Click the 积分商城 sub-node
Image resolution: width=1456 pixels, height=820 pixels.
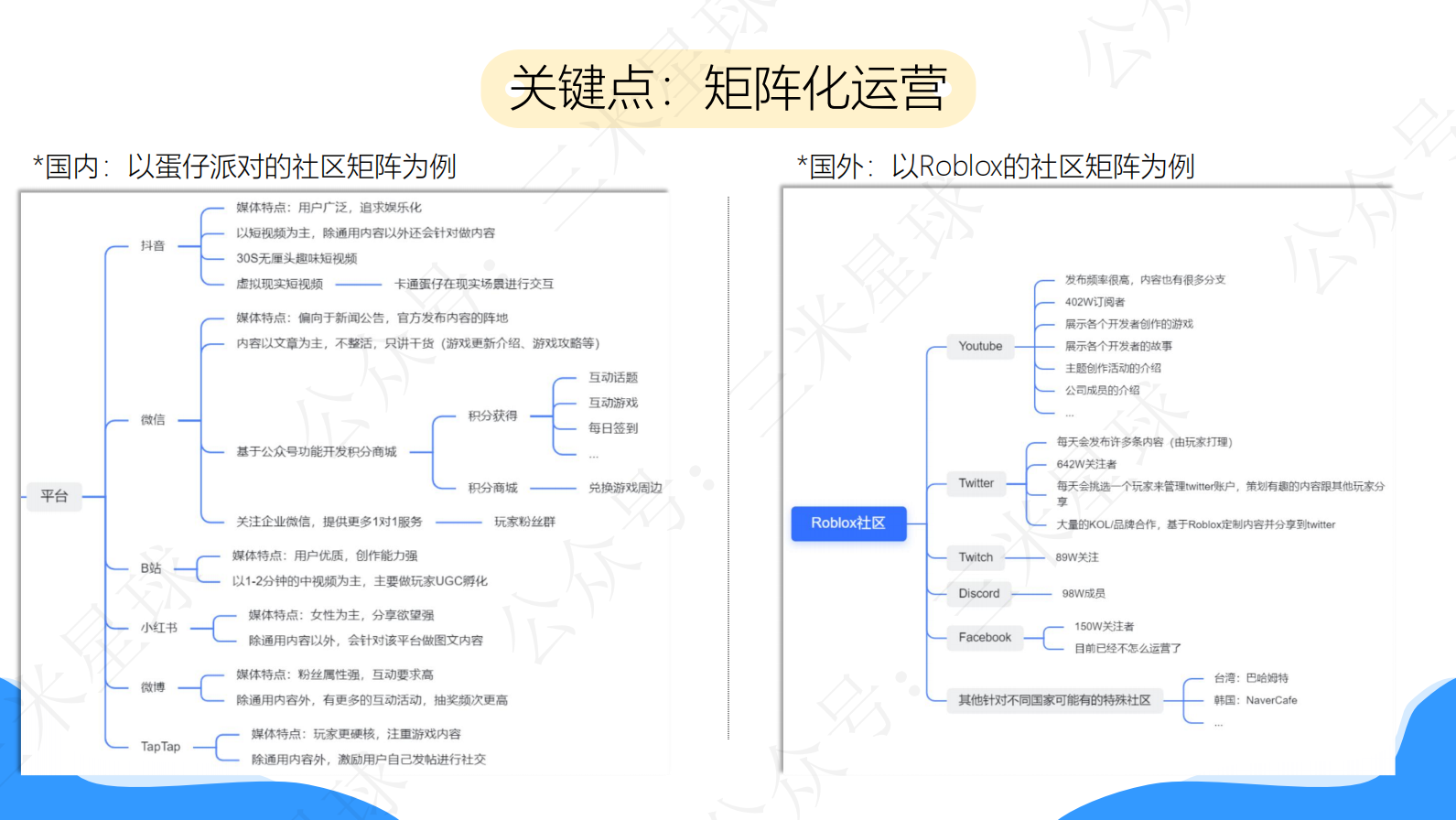tap(492, 488)
